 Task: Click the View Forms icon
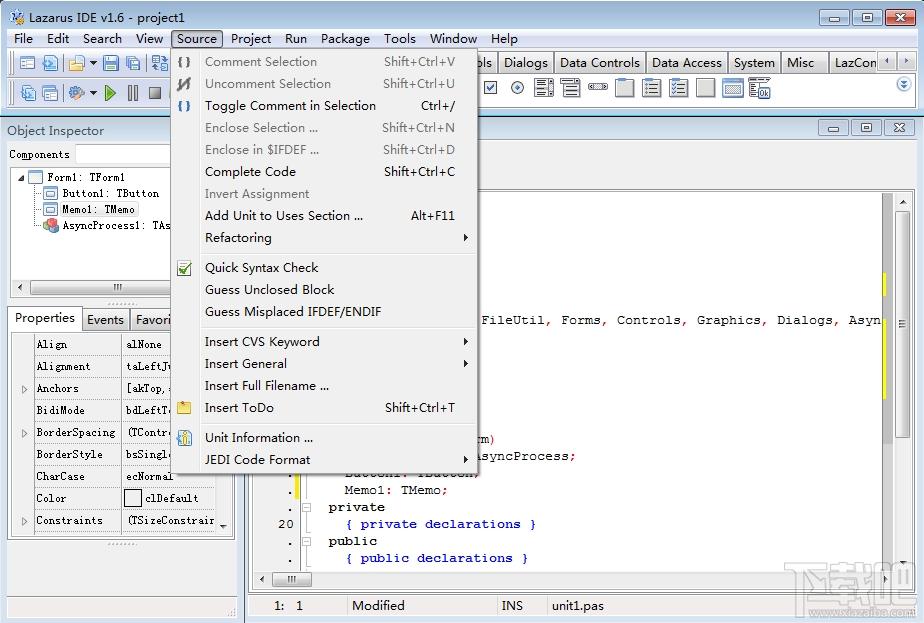(51, 93)
